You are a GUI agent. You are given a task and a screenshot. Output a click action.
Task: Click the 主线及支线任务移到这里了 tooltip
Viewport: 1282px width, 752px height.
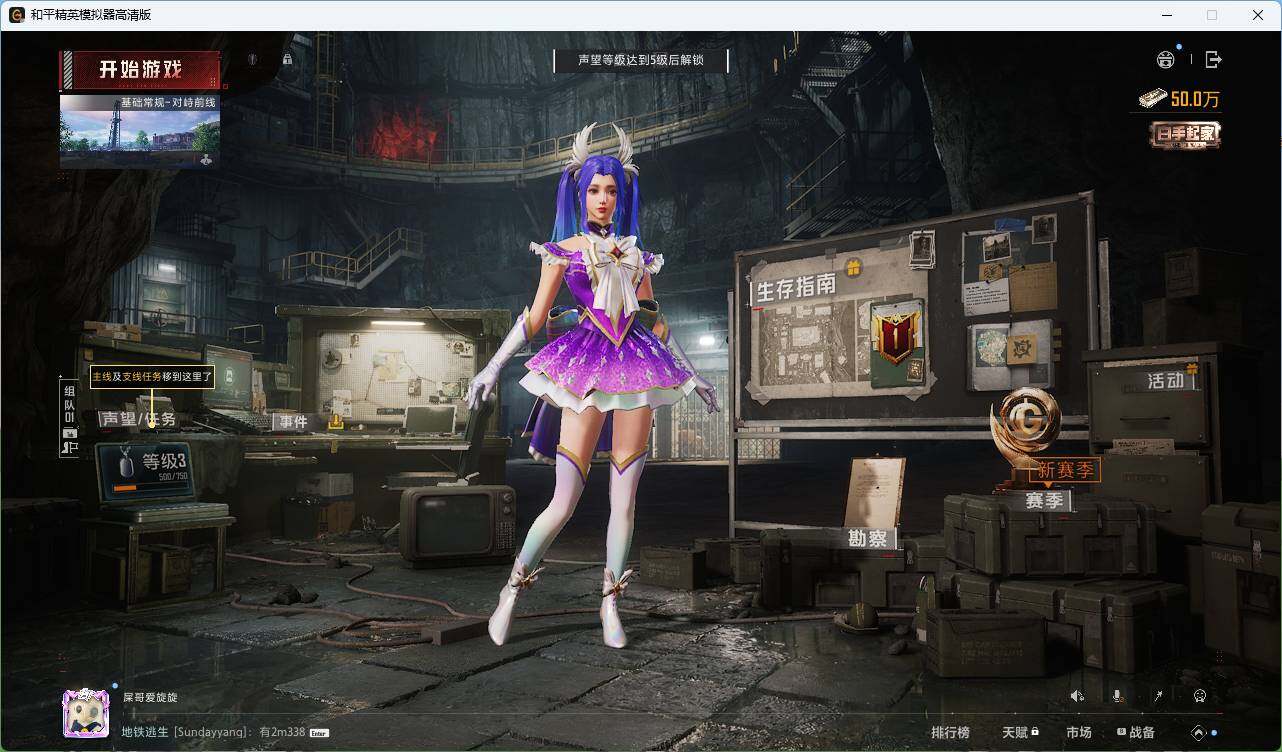coord(152,376)
